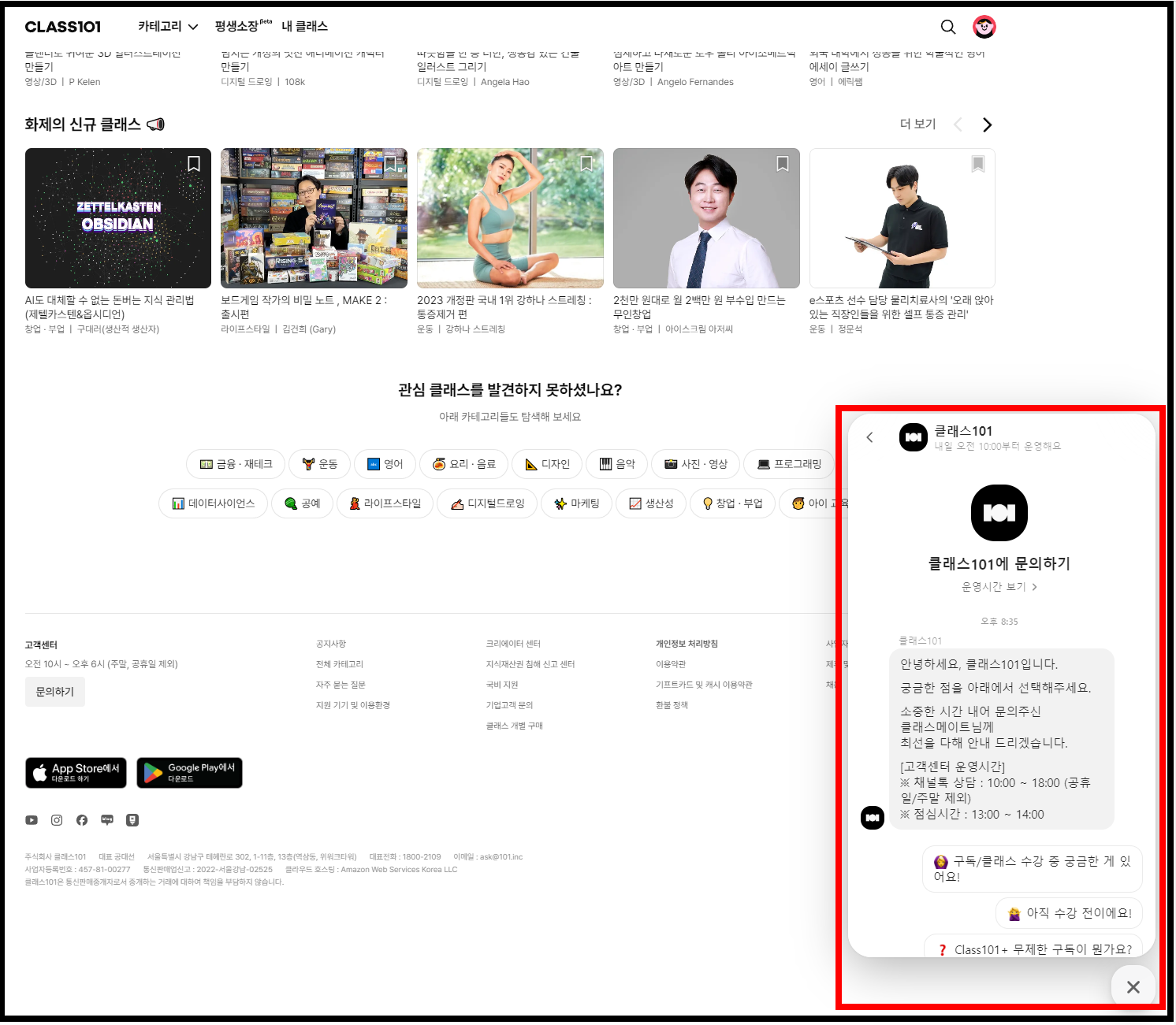Open 클래스 개별 구매 footer link

[x=515, y=726]
